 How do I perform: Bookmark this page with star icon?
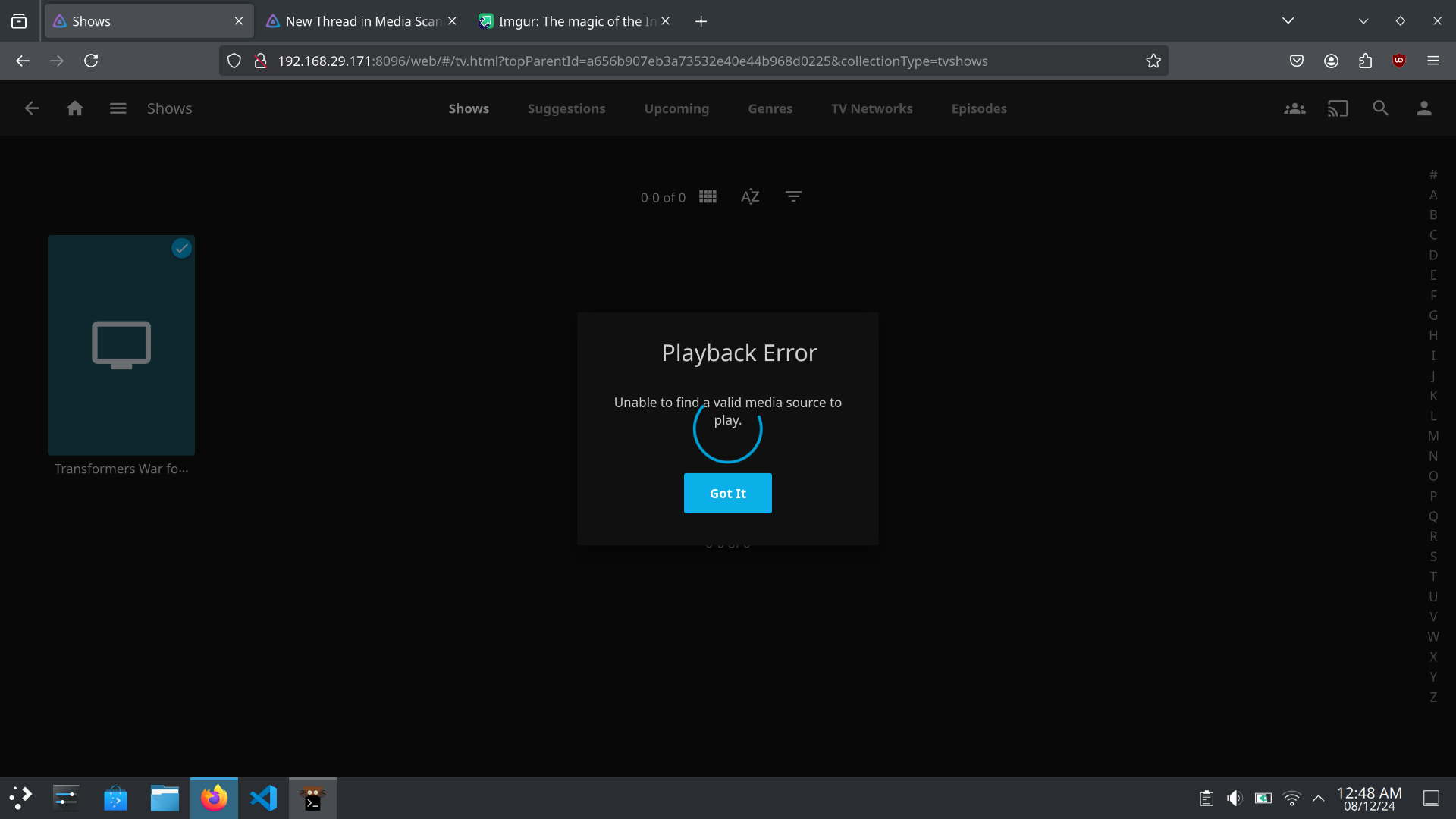pyautogui.click(x=1153, y=61)
